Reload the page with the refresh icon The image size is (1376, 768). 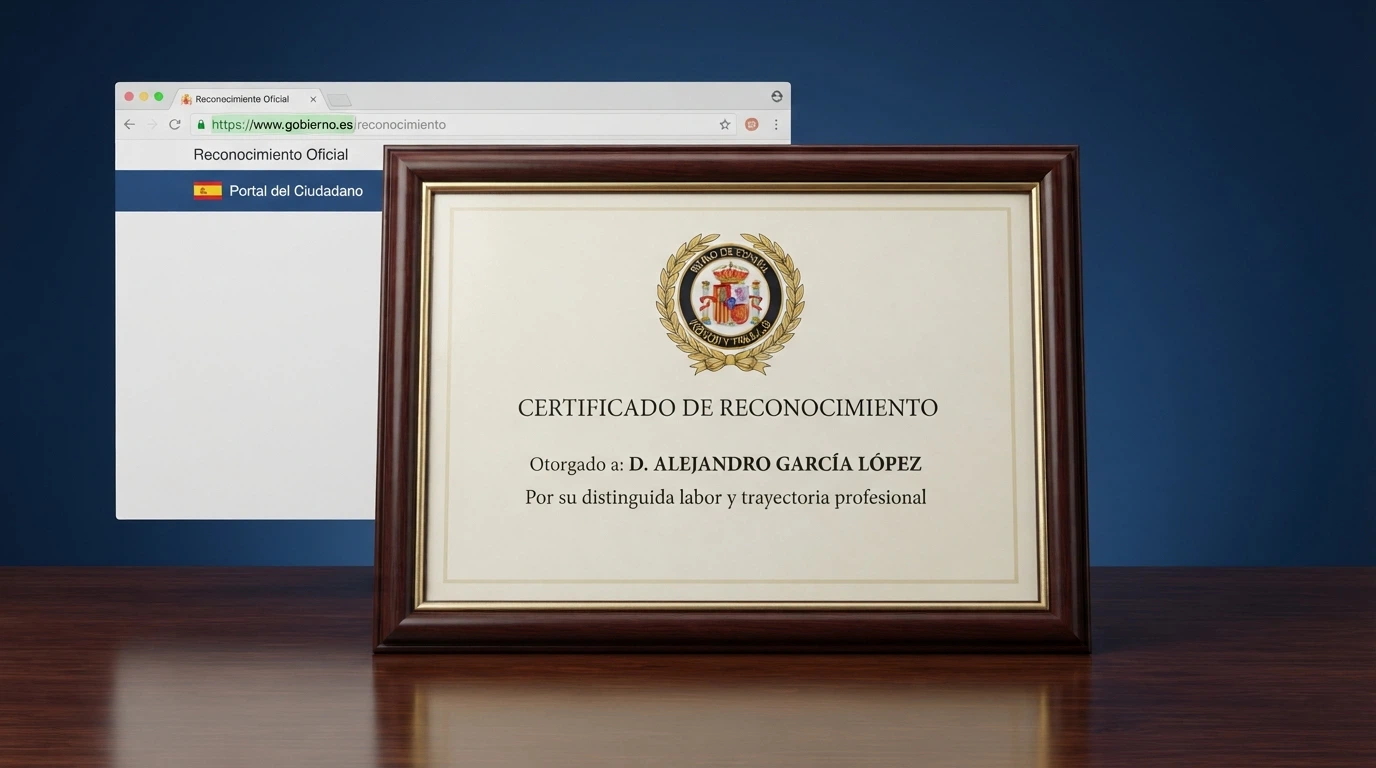pyautogui.click(x=175, y=124)
